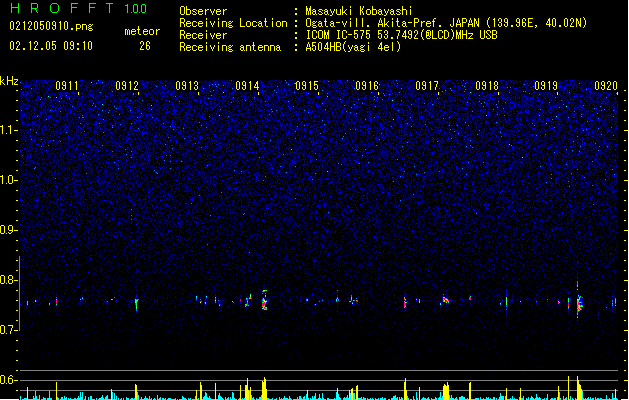
Task: Click the 'meteor' label
Action: (x=142, y=31)
